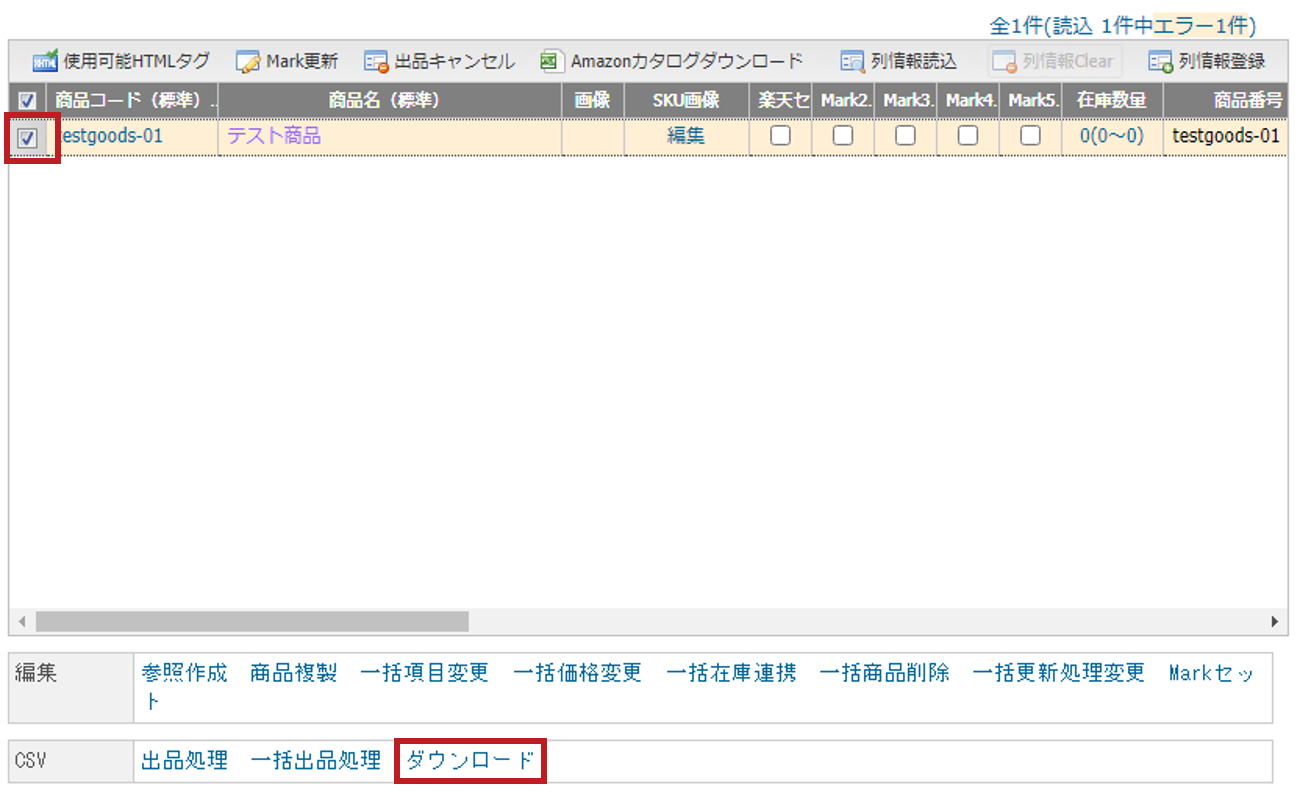Screen dimensions: 1300x799
Task: Click the 出品キャンセル toolbar icon
Action: click(376, 62)
